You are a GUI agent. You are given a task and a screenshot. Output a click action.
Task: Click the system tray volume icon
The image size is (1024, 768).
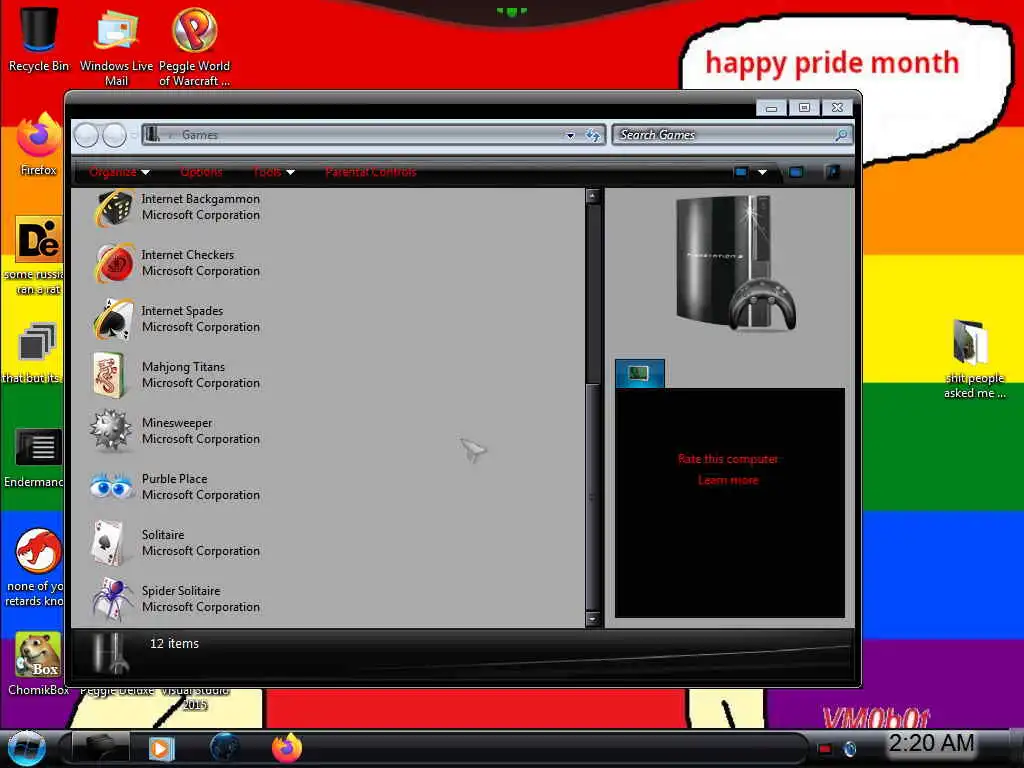tap(850, 748)
